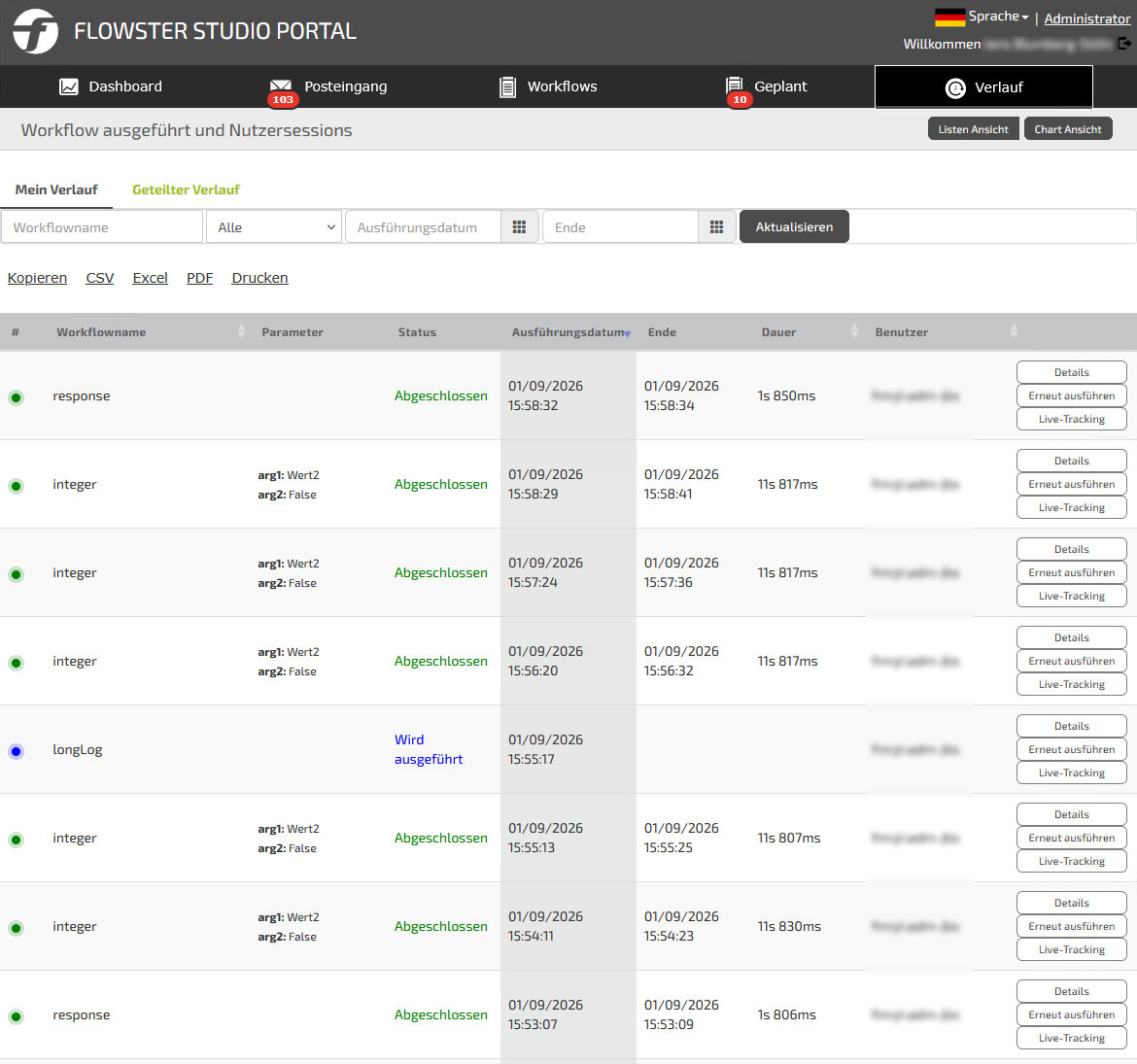Click the 11s 830ms duration cell

(x=790, y=926)
